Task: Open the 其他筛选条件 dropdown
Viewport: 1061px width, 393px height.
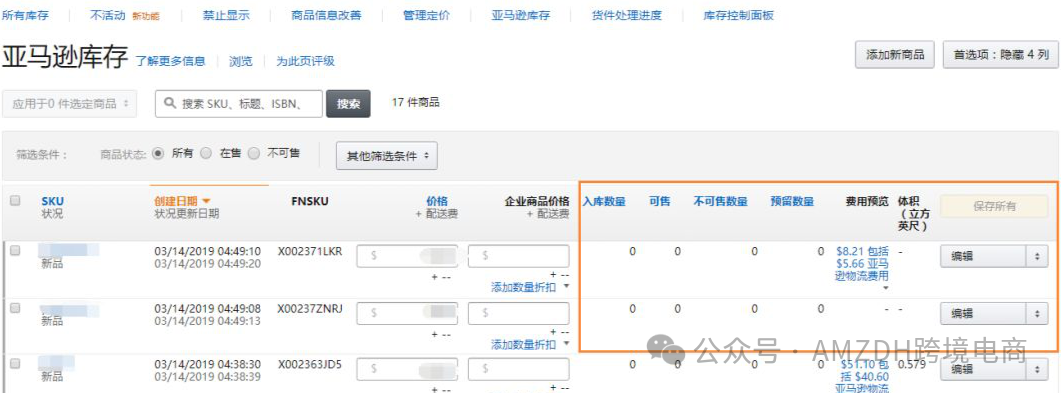Action: point(387,156)
